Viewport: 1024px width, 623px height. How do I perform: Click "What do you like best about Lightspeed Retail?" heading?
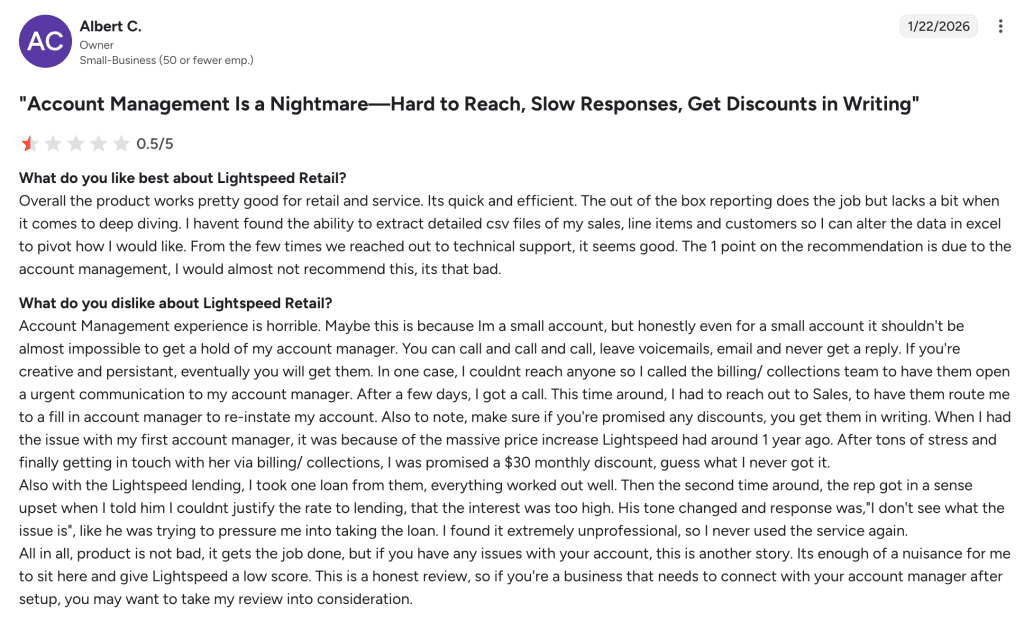pos(183,178)
